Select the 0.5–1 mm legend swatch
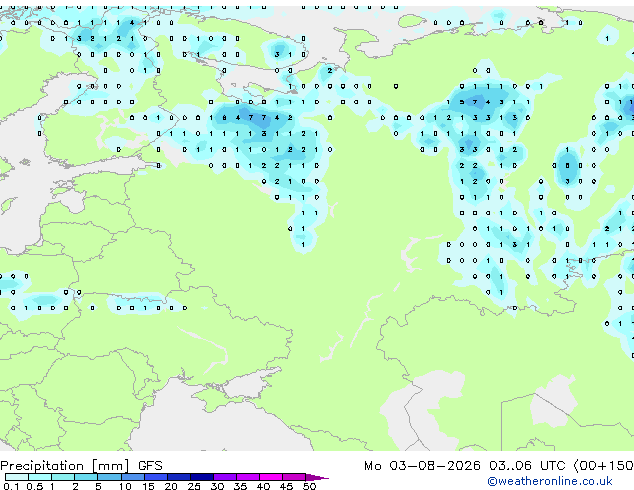This screenshot has height=490, width=634. point(40,477)
